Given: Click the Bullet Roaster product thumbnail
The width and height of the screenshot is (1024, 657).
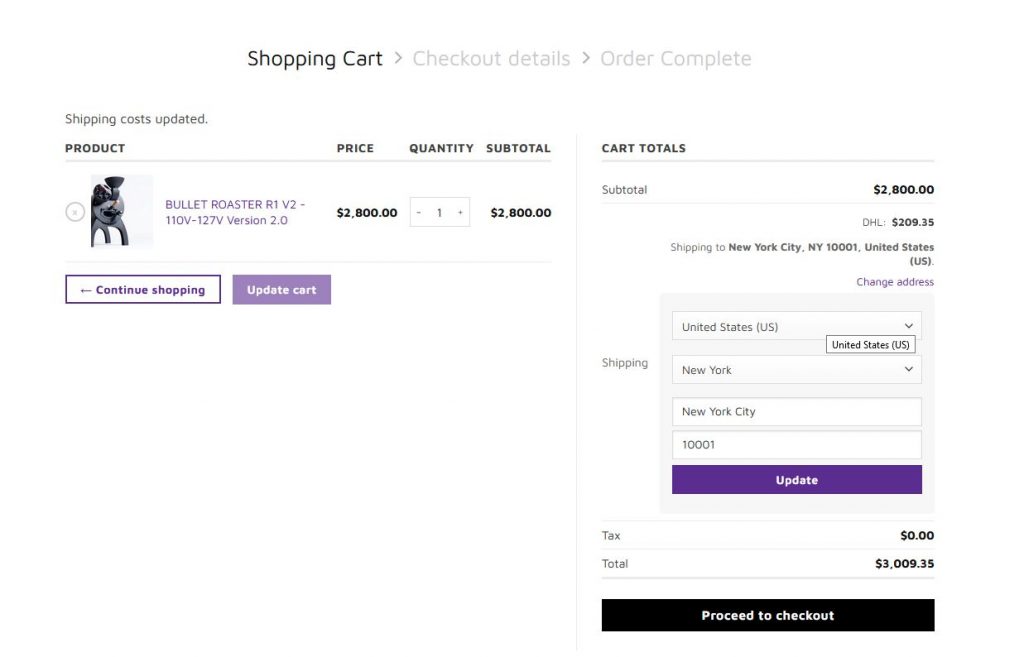Looking at the screenshot, I should coord(122,211).
